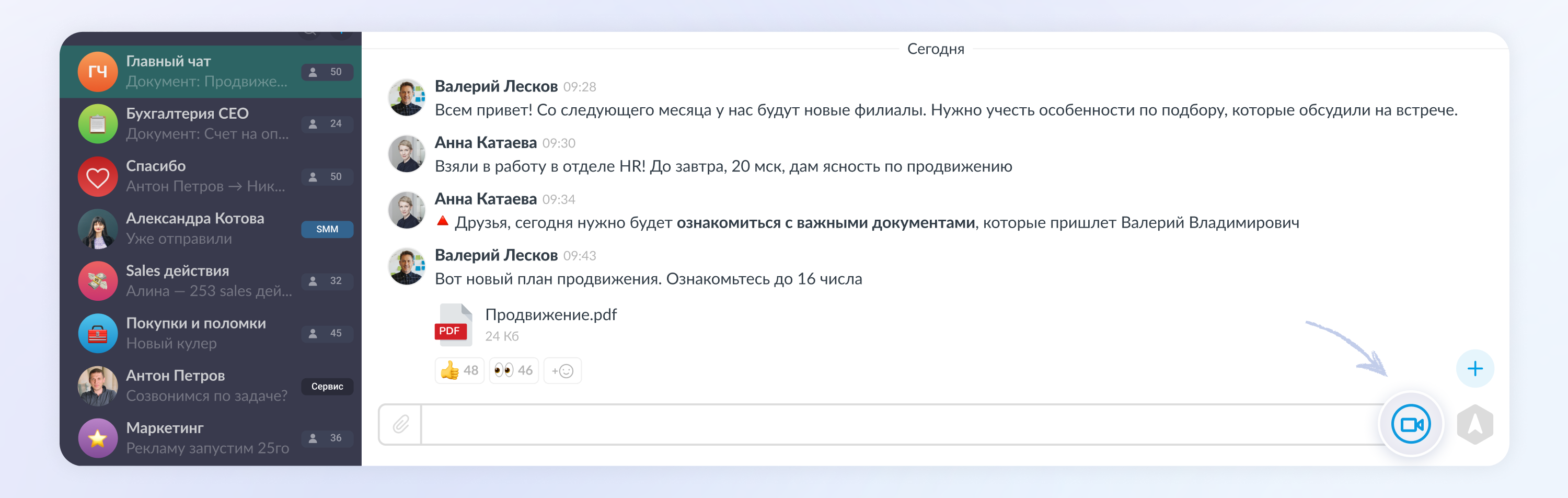Click into the message input field
Image resolution: width=1568 pixels, height=498 pixels.
tap(901, 424)
